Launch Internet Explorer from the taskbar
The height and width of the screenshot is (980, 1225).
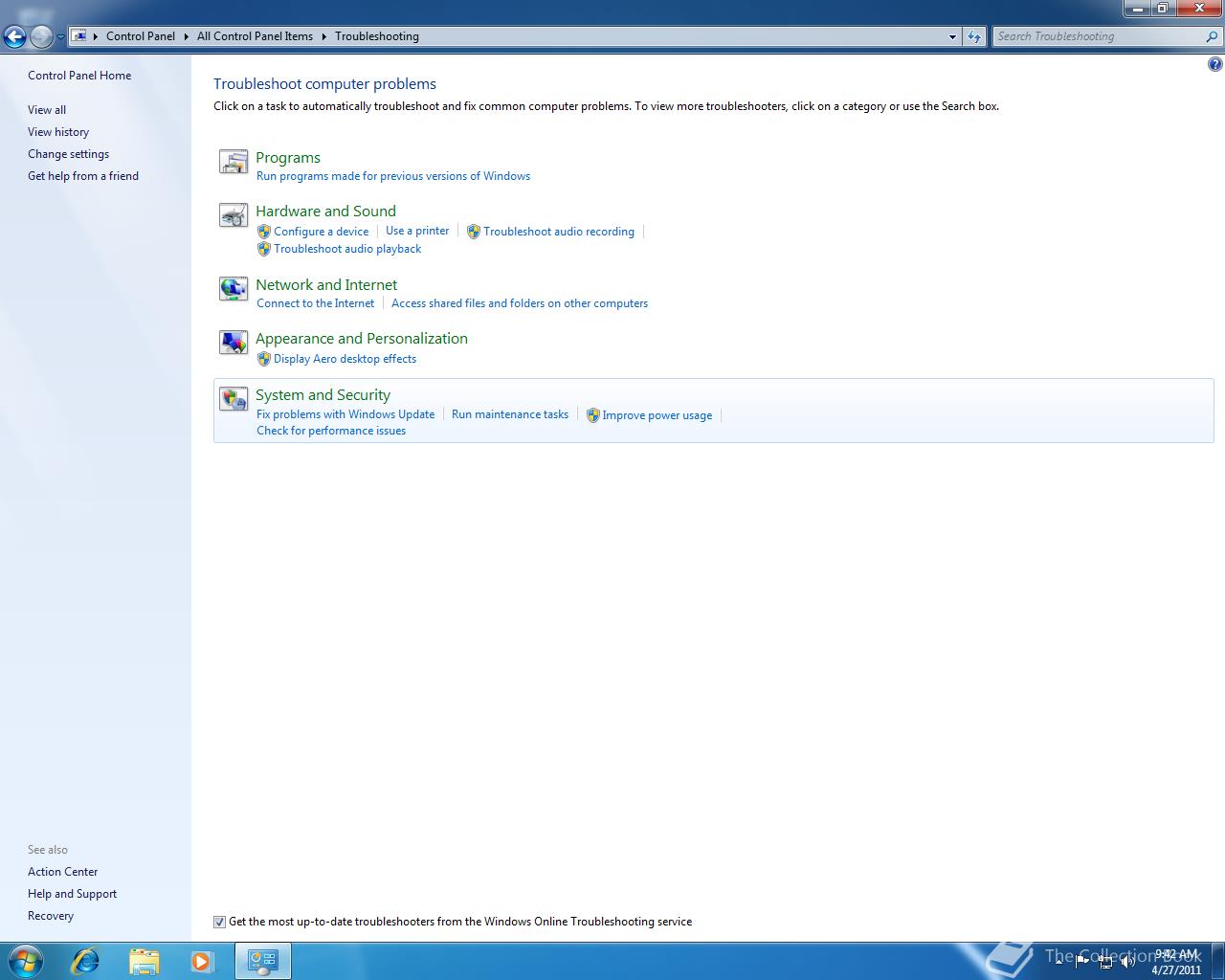(x=86, y=961)
